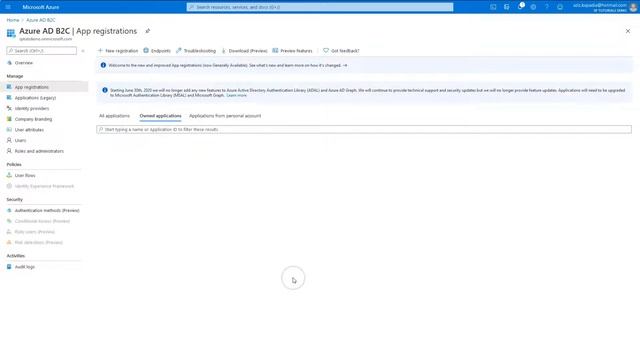The image size is (640, 360).
Task: Click the info icon in ADAL notice
Action: 105,90
